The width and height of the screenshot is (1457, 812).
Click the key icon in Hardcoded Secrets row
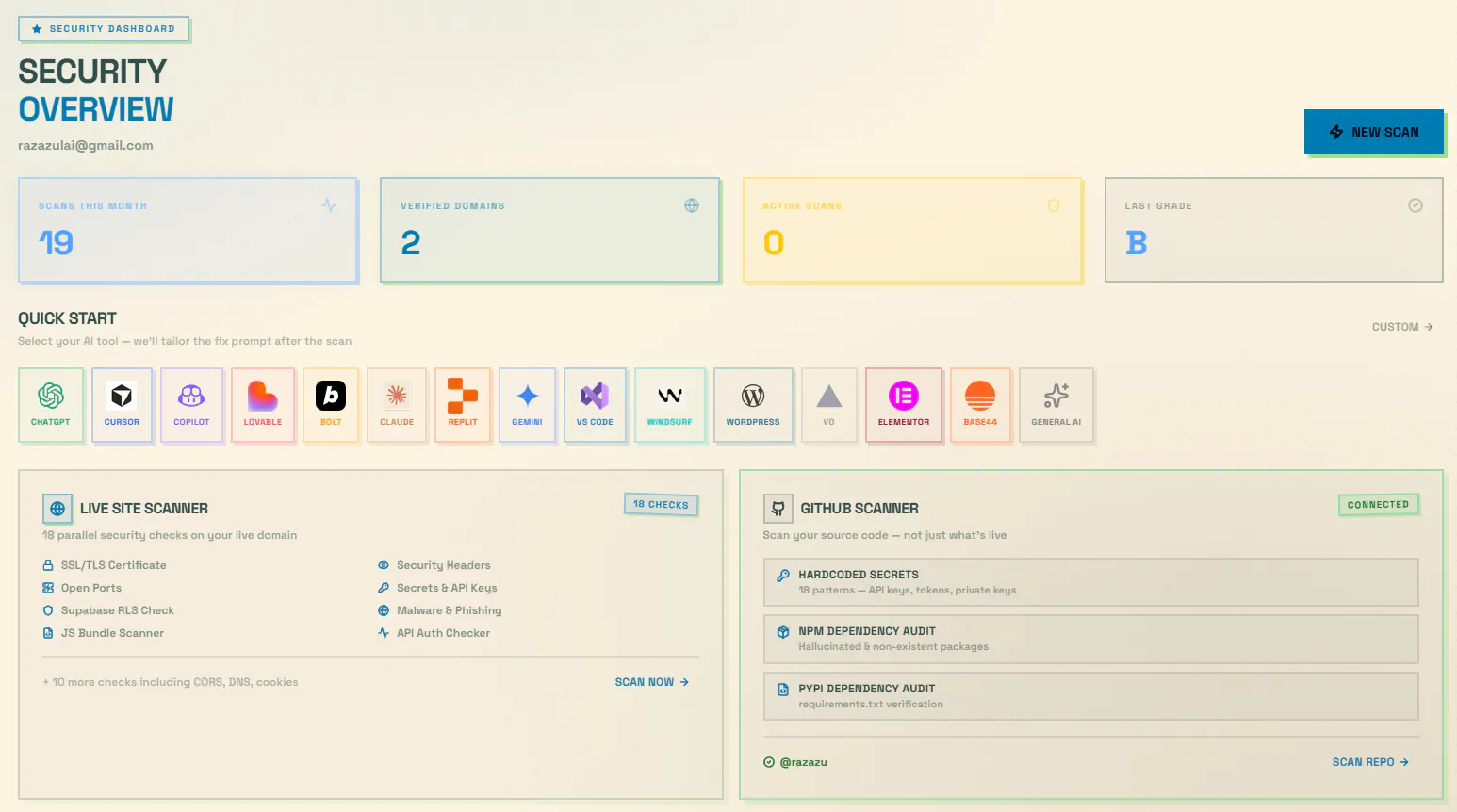coord(783,576)
